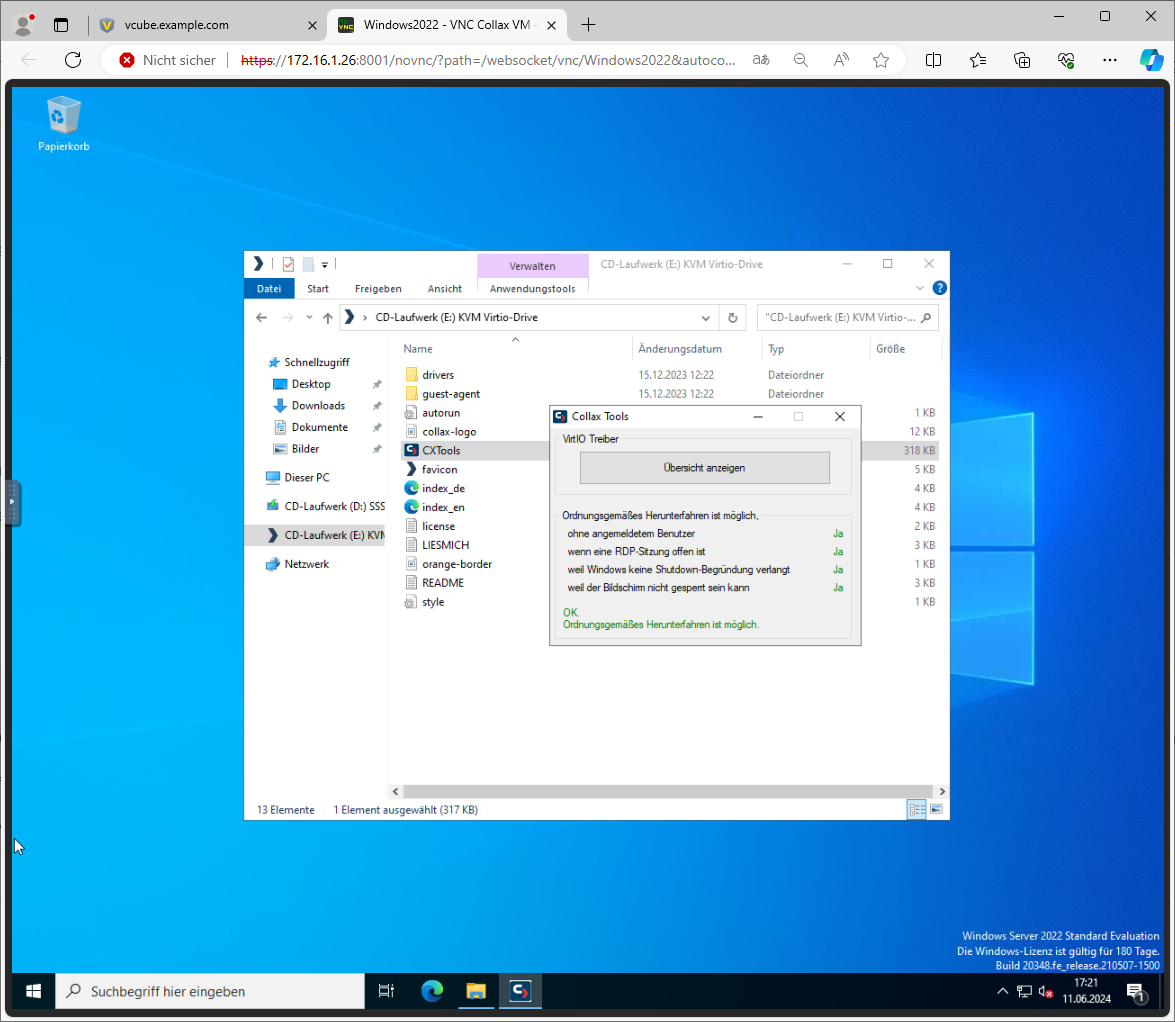Switch to the vcube.example.com tab
This screenshot has width=1175, height=1022.
[x=208, y=25]
